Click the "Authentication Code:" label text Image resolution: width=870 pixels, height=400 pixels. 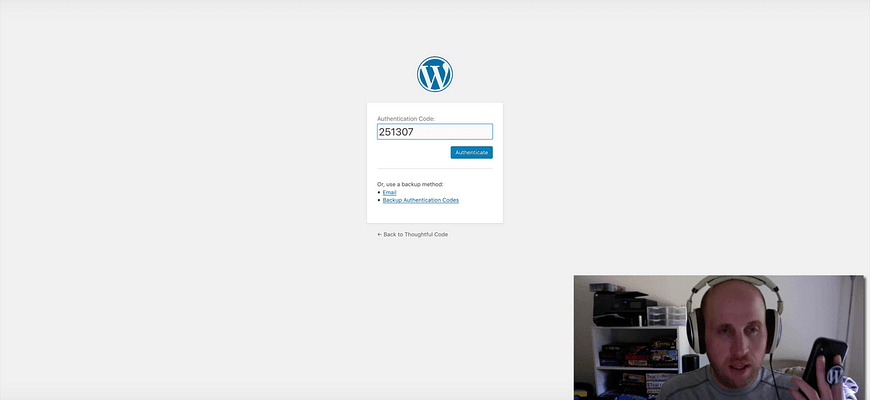point(406,119)
